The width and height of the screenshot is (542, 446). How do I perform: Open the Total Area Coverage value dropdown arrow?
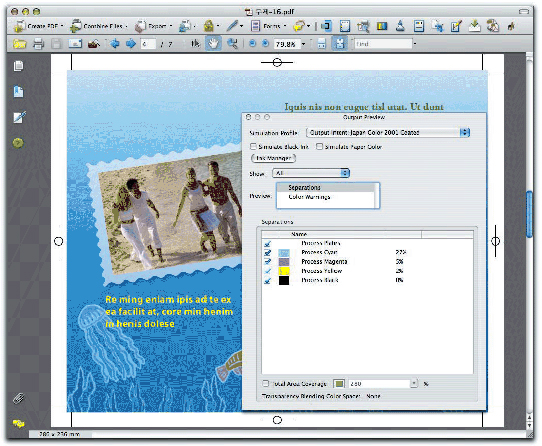[x=413, y=383]
